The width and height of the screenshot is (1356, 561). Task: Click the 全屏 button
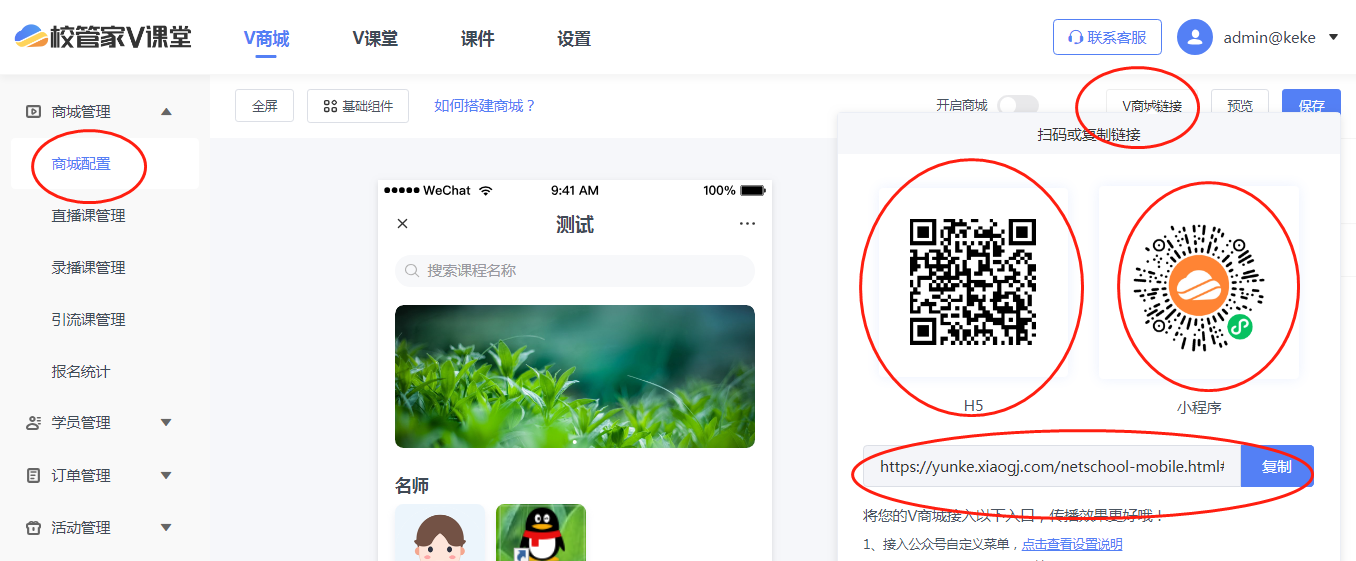[x=264, y=106]
